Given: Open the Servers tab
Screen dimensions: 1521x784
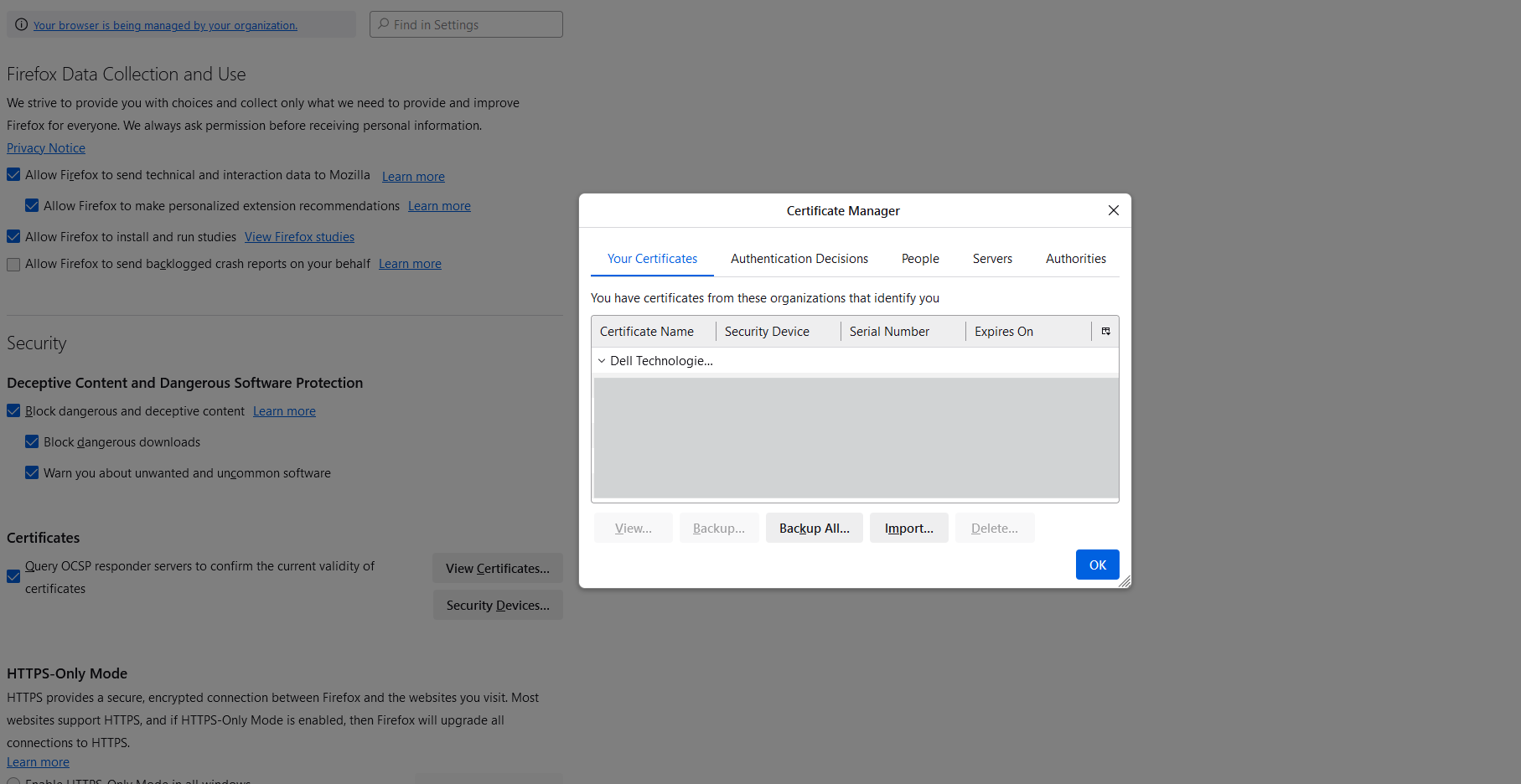Looking at the screenshot, I should (x=991, y=259).
